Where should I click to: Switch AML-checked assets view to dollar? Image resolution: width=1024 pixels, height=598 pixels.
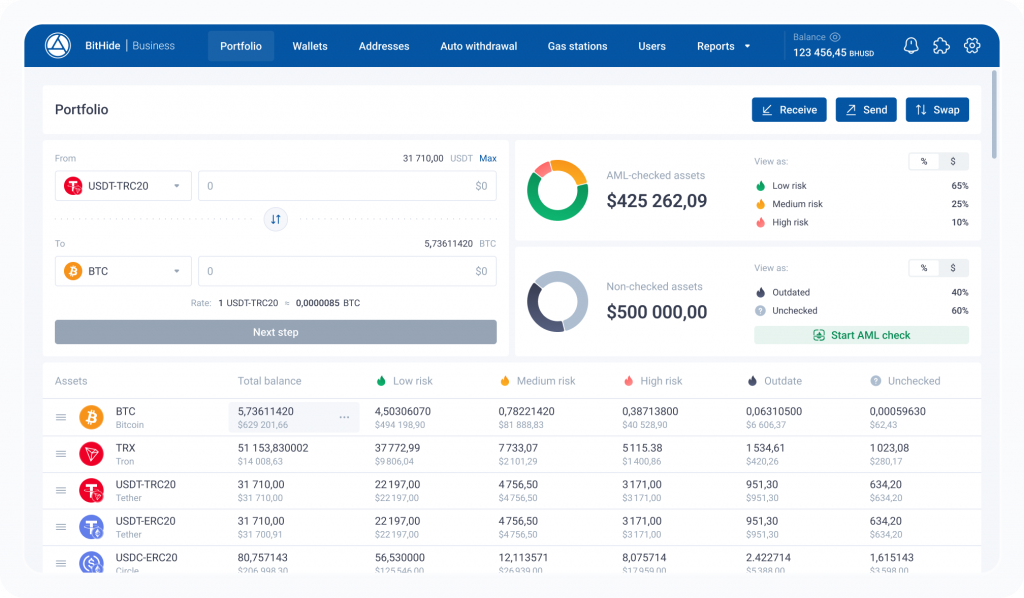[x=953, y=161]
